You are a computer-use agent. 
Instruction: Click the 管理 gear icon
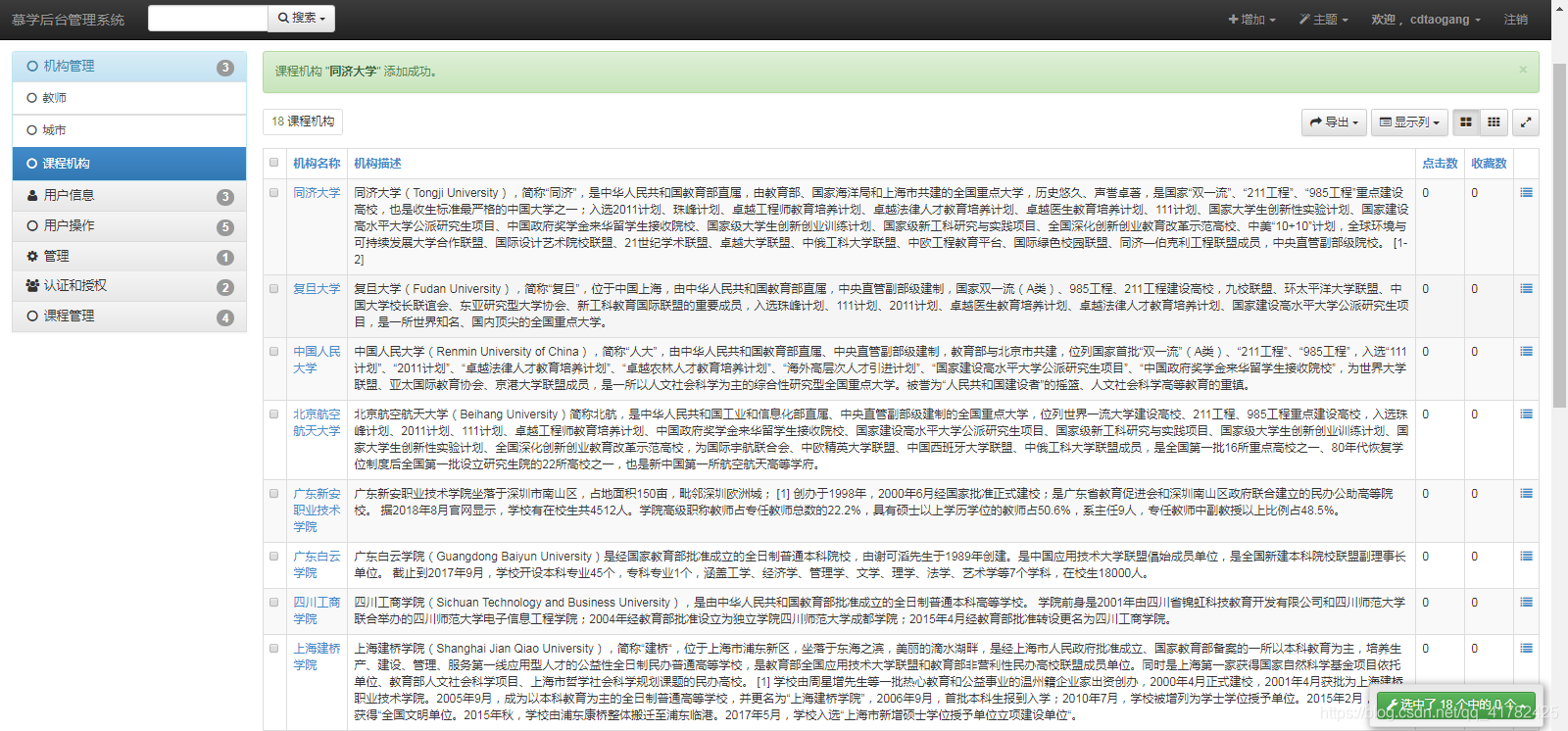point(32,256)
